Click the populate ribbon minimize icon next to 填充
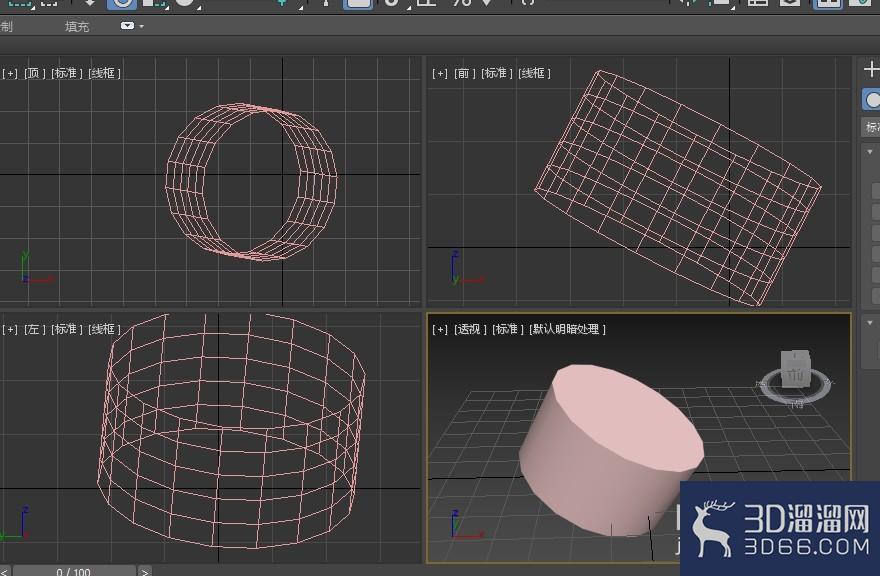 [x=127, y=26]
